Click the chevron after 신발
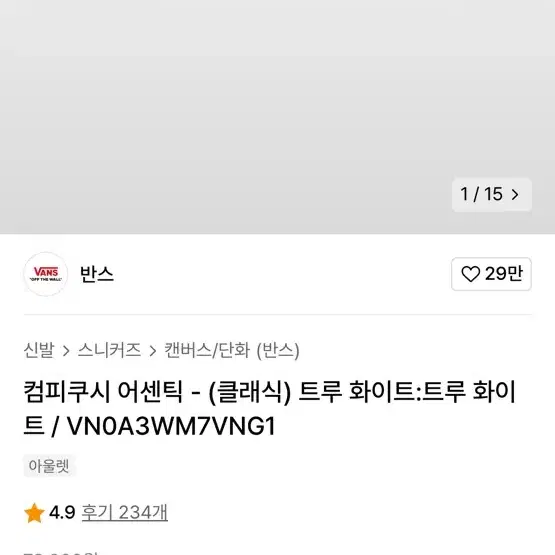Image resolution: width=555 pixels, height=555 pixels. click(x=66, y=351)
